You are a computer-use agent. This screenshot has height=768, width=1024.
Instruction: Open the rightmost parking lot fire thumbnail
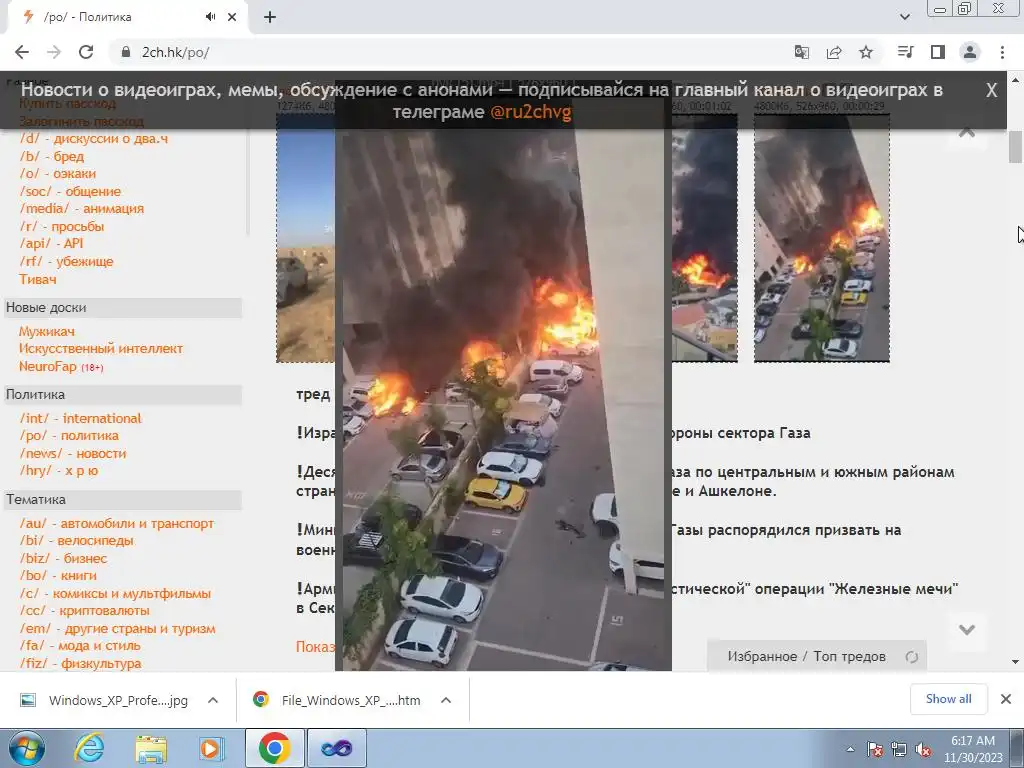(x=822, y=238)
